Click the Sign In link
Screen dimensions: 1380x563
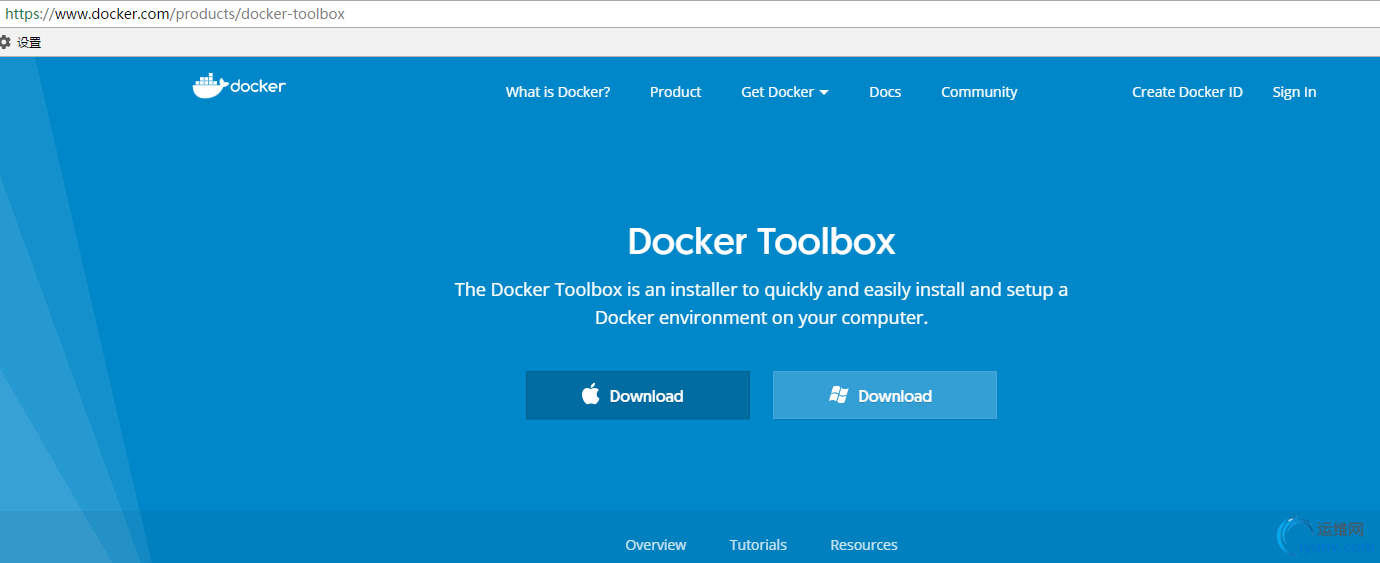(x=1294, y=92)
